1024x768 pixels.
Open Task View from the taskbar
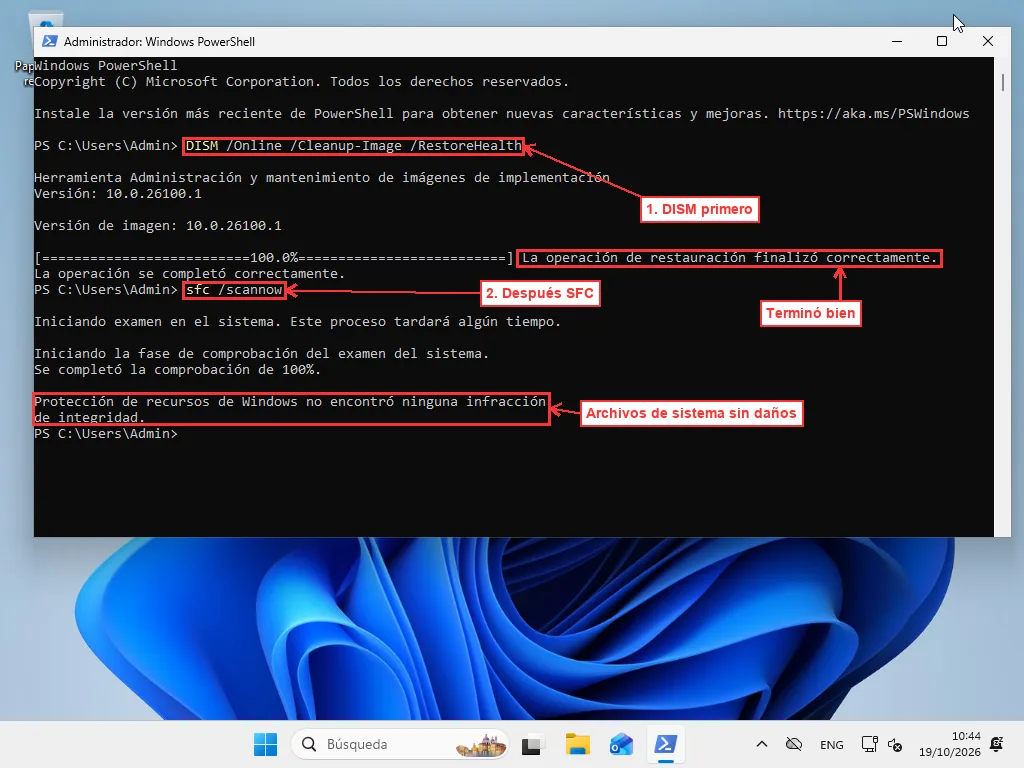point(534,744)
